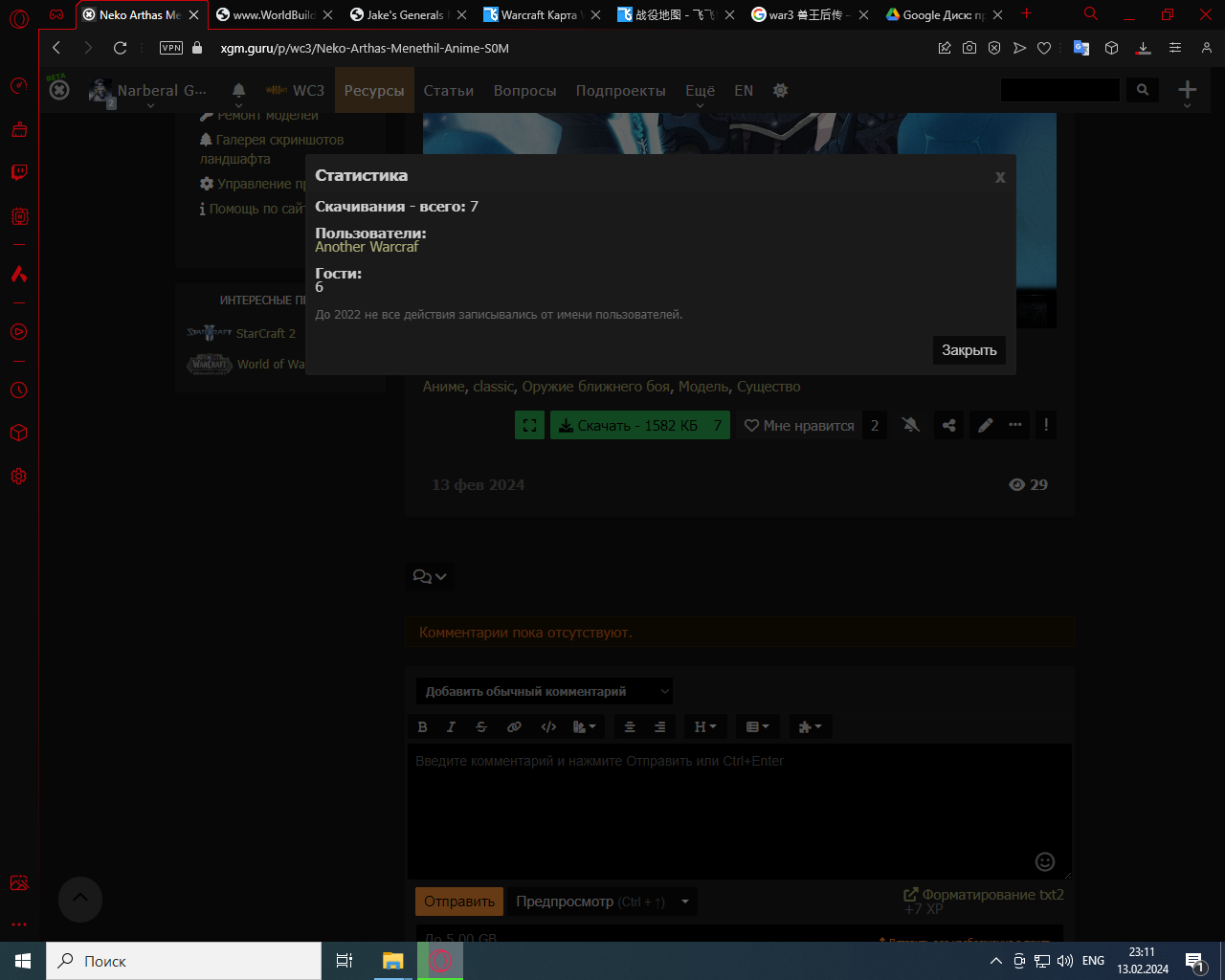Expand the table insert dropdown in editor

(x=758, y=726)
